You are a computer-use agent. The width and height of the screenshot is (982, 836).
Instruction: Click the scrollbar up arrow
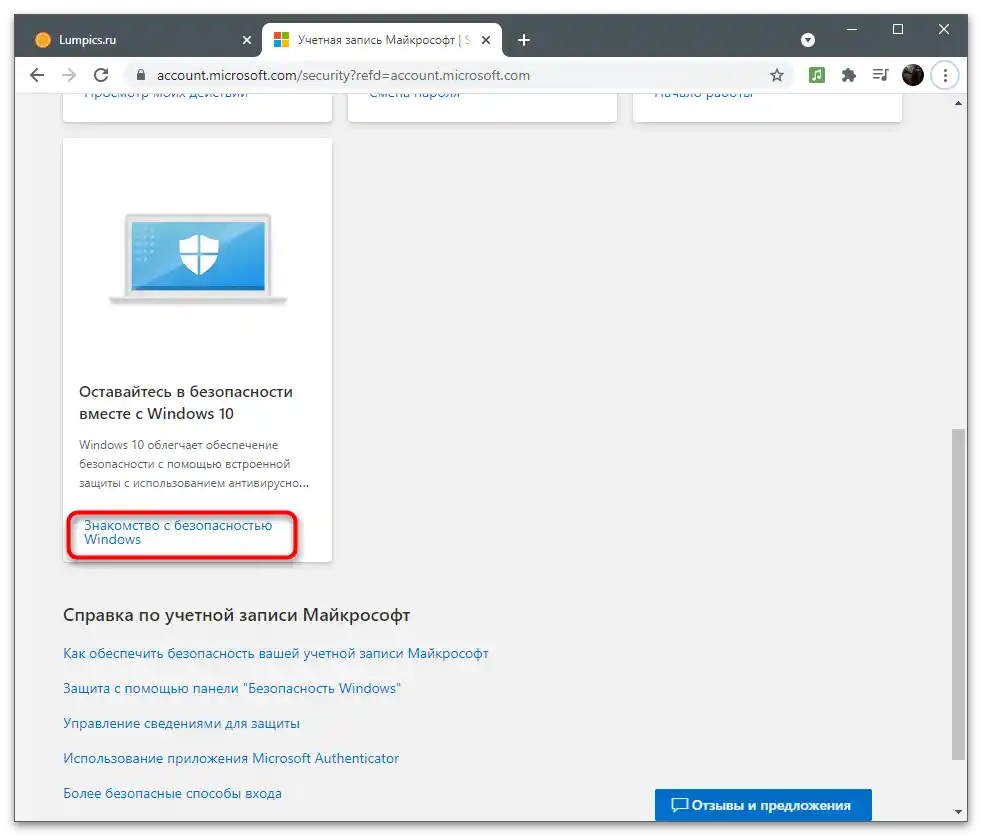(x=958, y=103)
